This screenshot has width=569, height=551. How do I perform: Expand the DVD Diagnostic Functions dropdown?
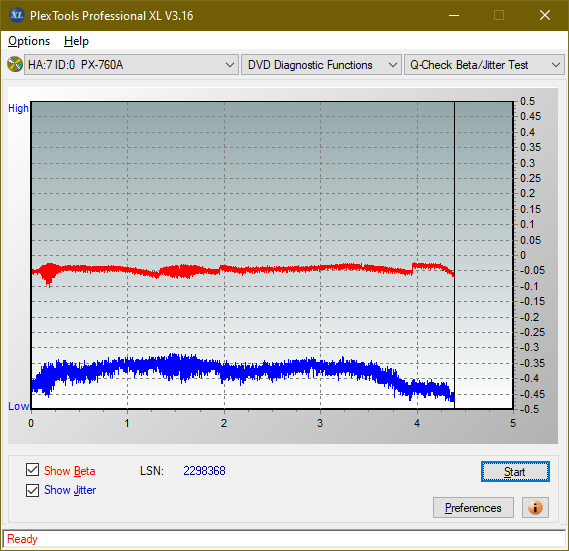pos(321,65)
